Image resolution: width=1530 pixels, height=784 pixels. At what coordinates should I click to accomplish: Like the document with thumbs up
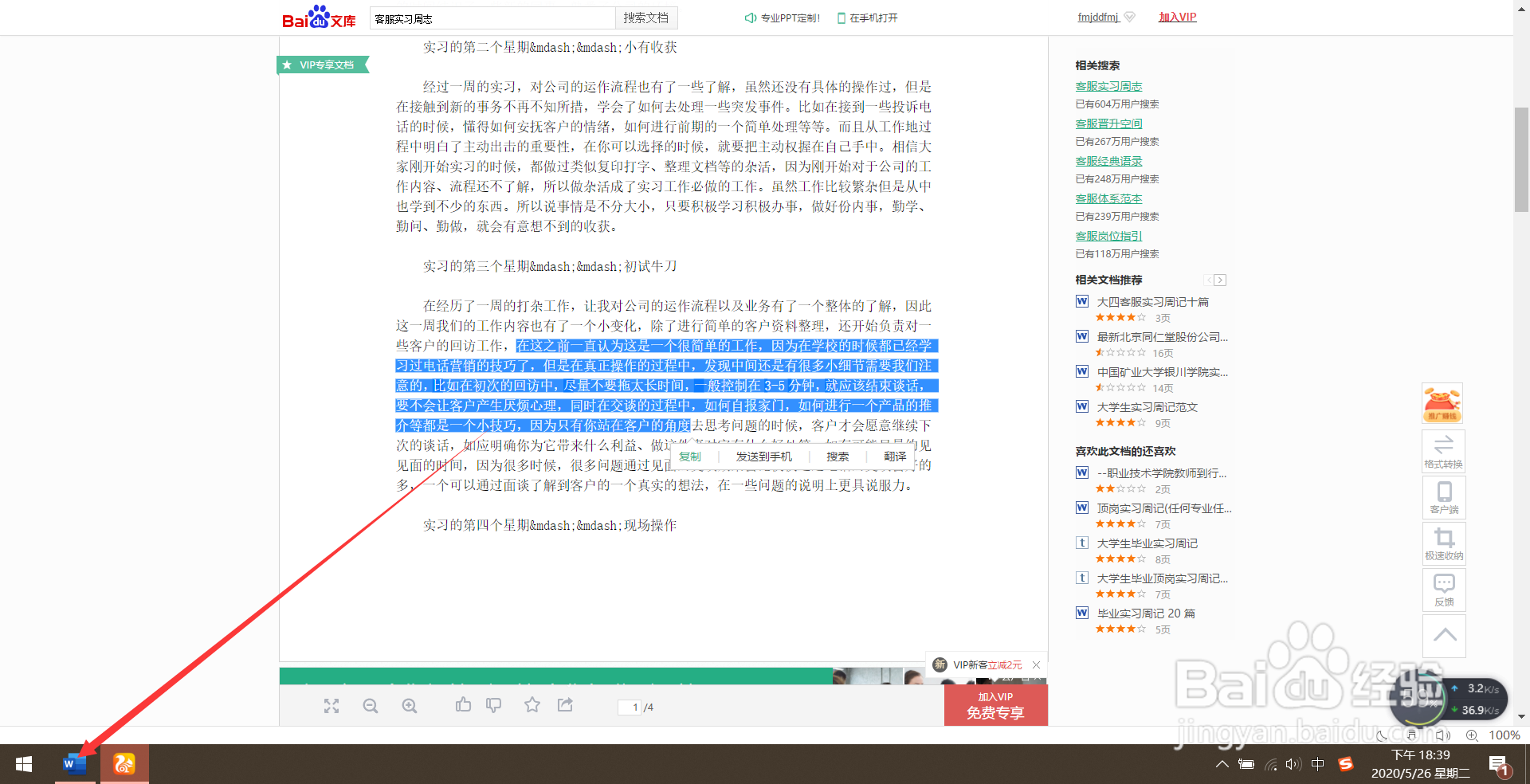pos(464,705)
